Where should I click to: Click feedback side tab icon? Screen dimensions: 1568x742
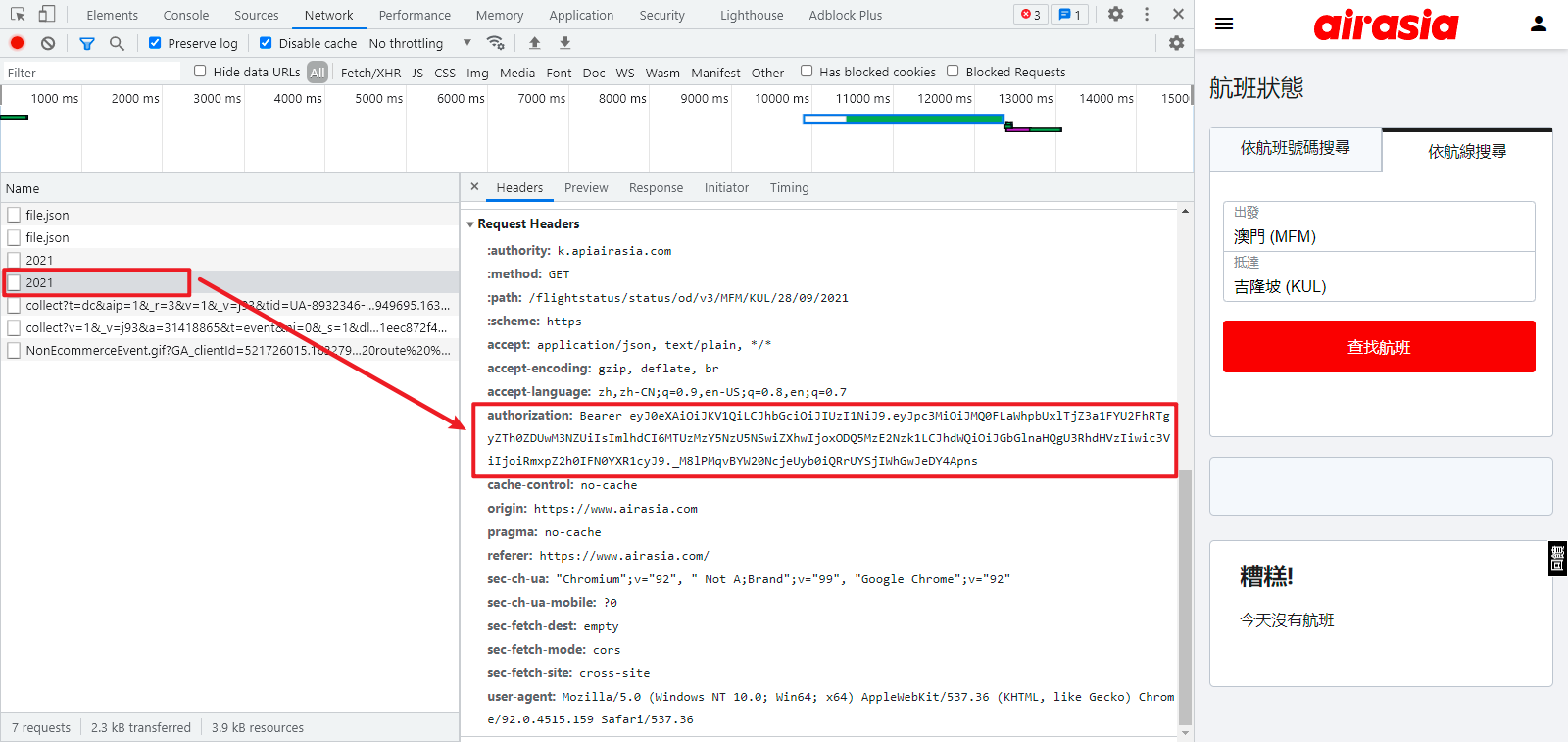1557,559
